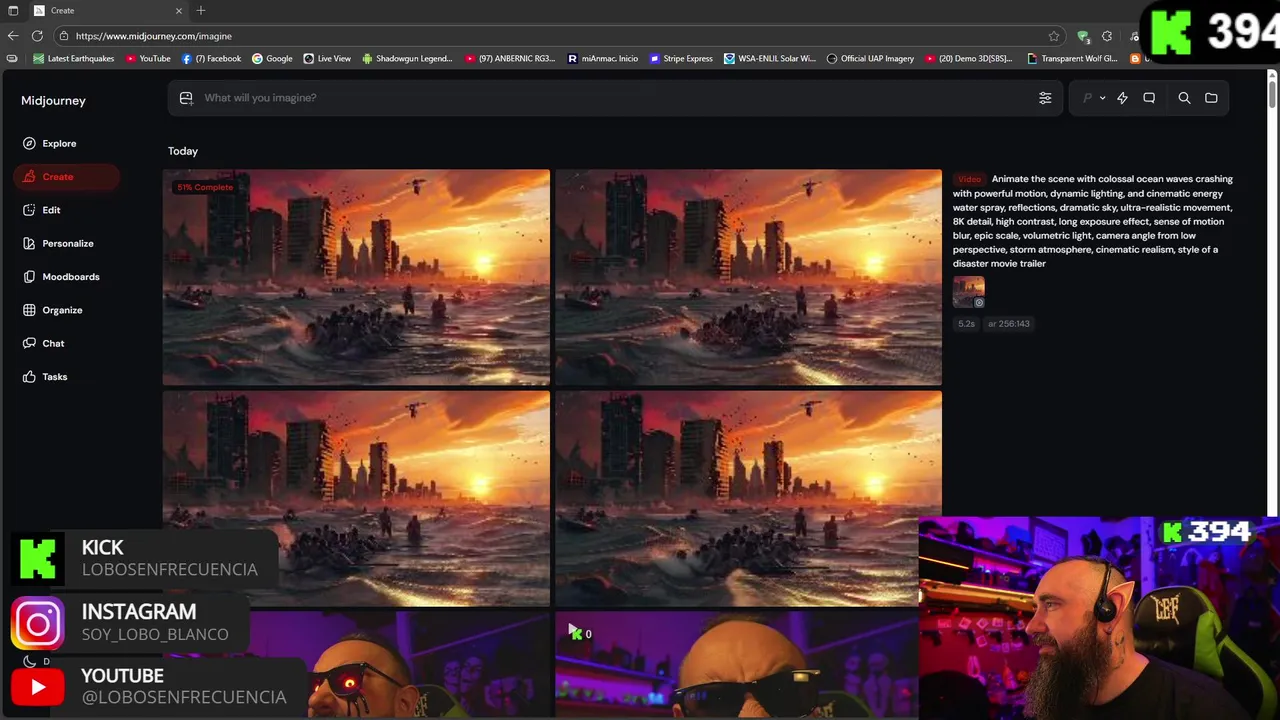Viewport: 1280px width, 720px height.
Task: Click the midjourney.com/imagine address bar
Action: coord(560,36)
